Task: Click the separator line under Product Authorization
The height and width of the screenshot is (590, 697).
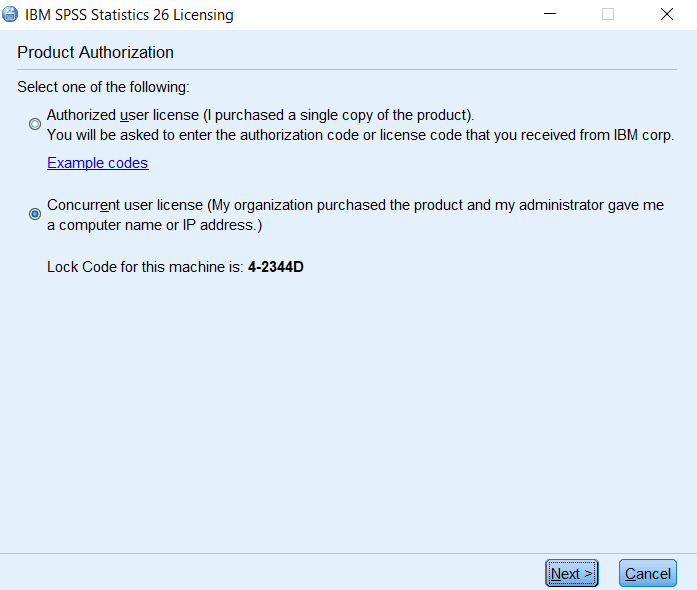Action: pos(347,69)
